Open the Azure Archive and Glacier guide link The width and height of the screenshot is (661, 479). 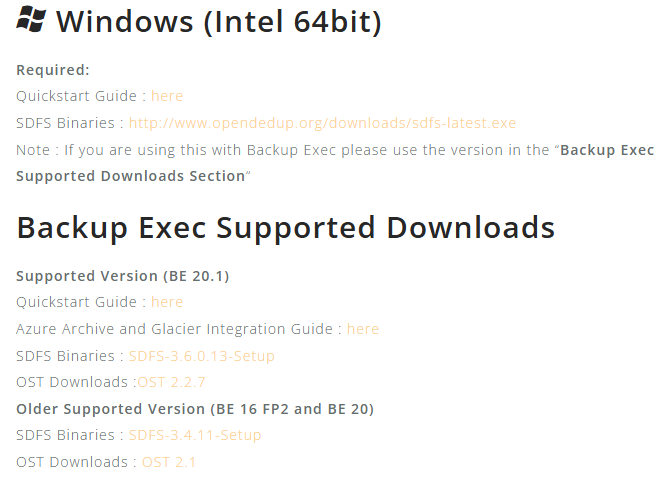coord(363,329)
